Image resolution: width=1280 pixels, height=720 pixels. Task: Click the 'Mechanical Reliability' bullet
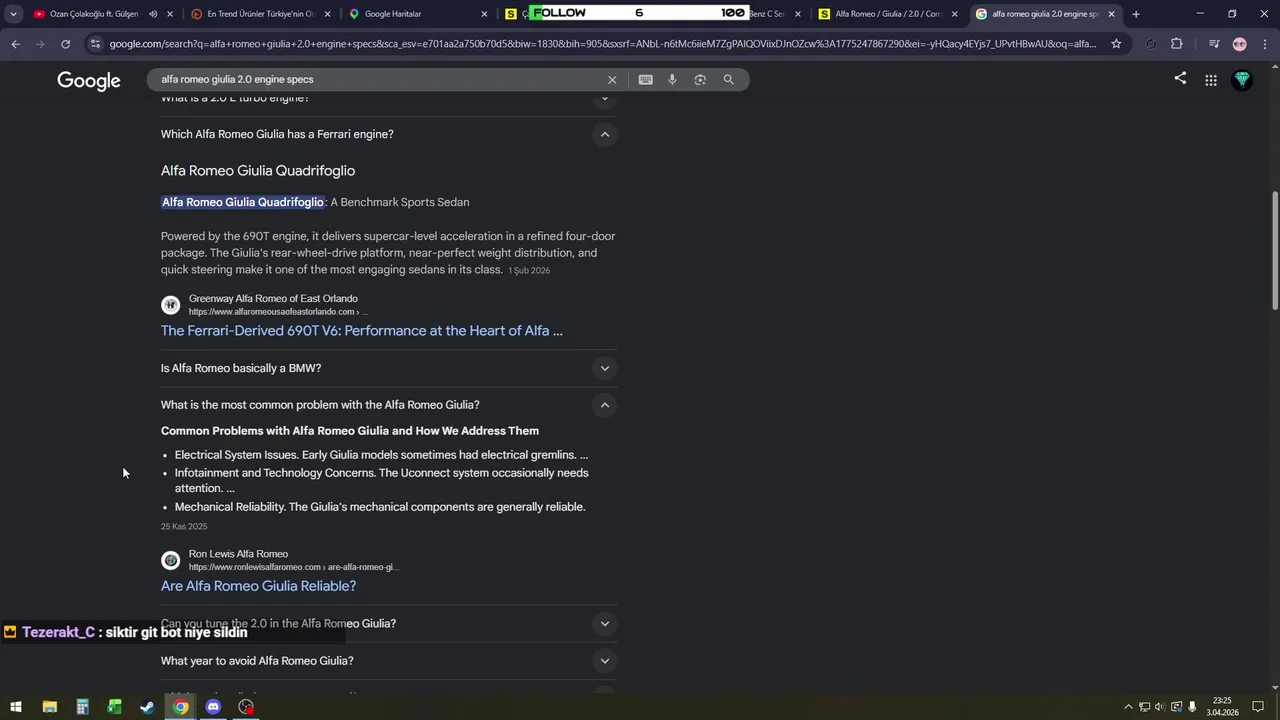pos(380,507)
